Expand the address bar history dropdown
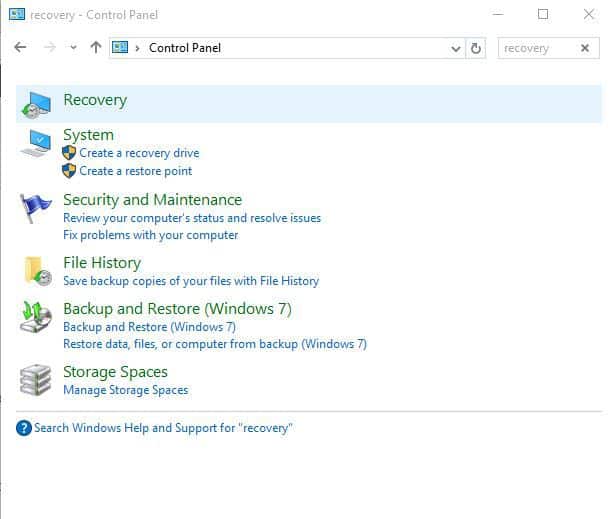Viewport: 609px width, 519px height. click(456, 49)
